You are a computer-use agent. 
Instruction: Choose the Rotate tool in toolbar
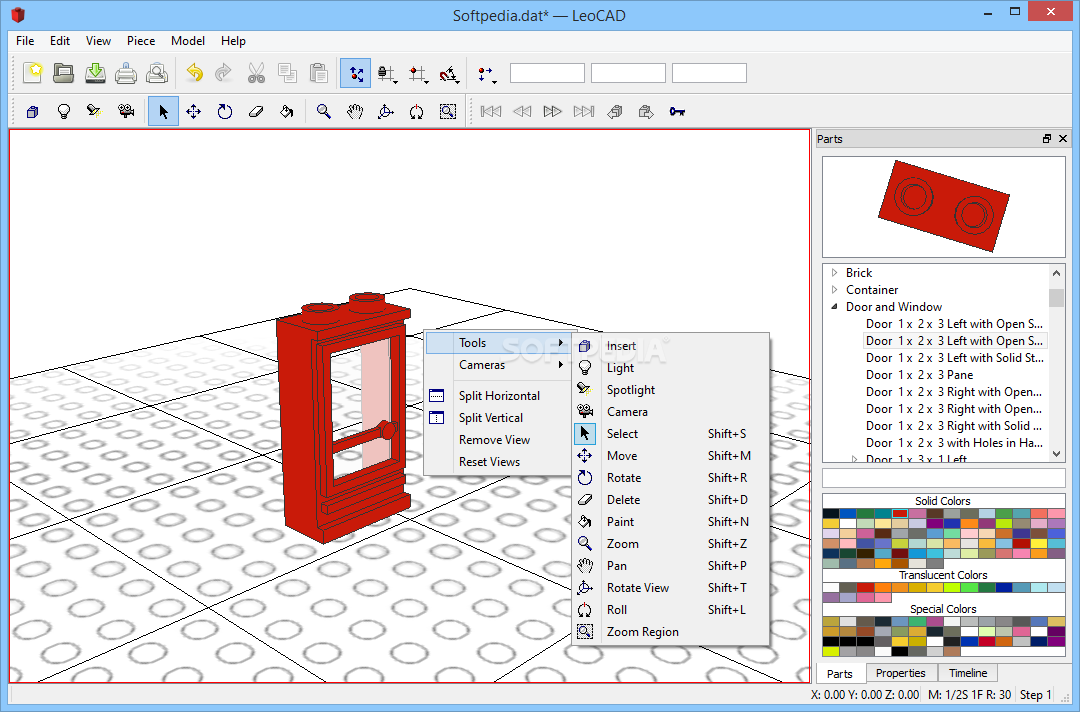[x=225, y=112]
